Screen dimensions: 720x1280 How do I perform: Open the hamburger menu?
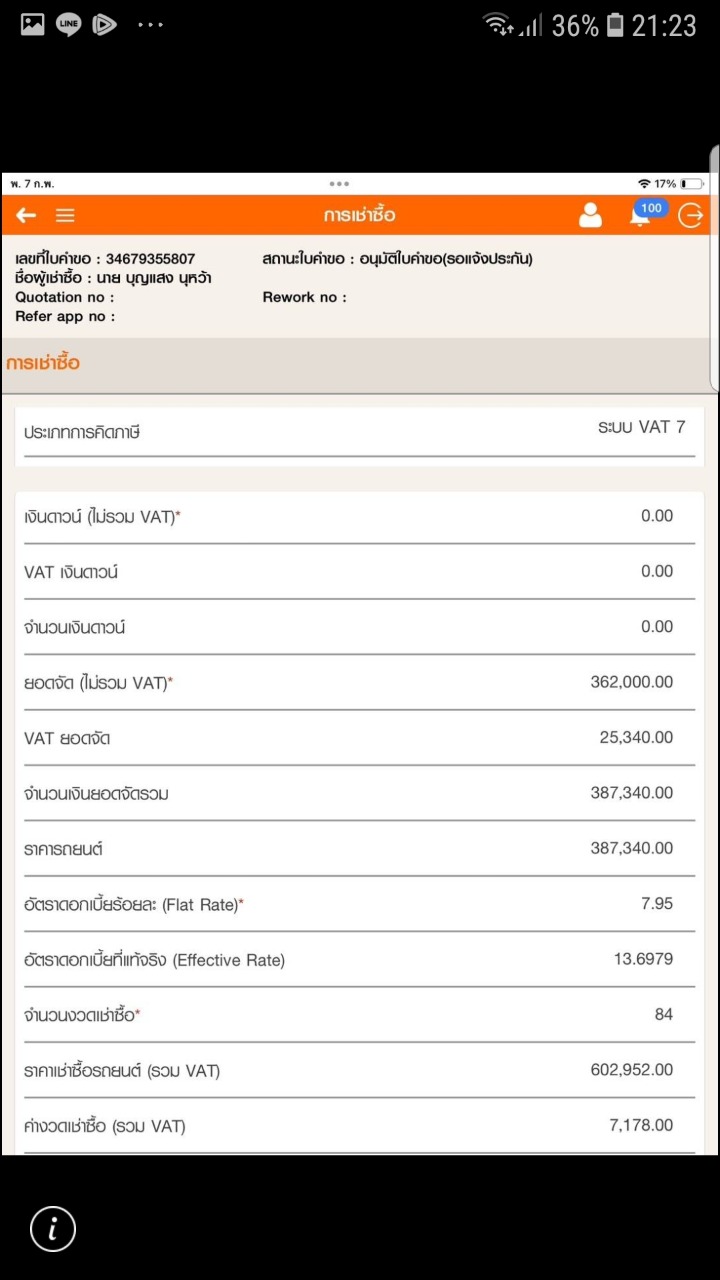[65, 215]
